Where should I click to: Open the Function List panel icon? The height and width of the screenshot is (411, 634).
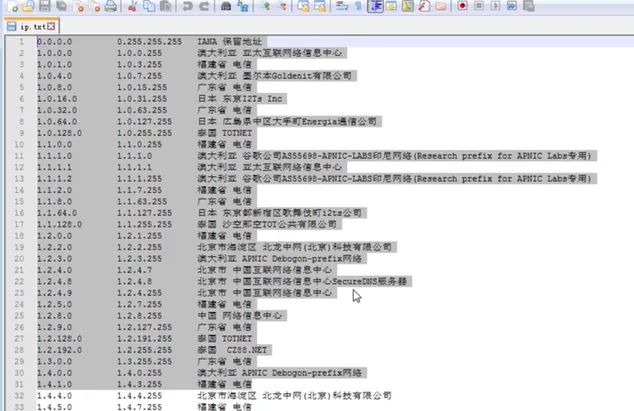(x=424, y=6)
